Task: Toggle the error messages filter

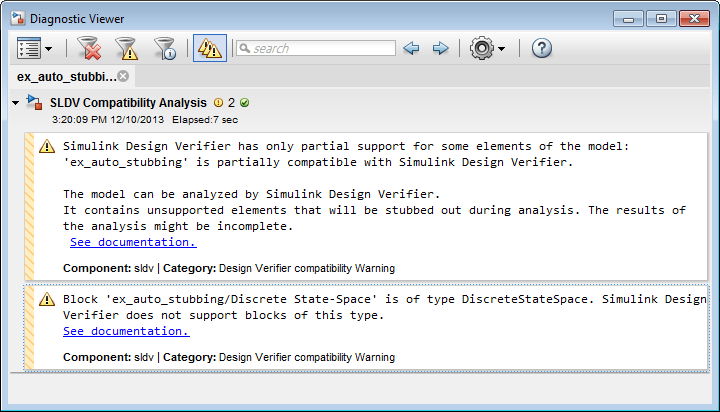Action: (x=89, y=48)
